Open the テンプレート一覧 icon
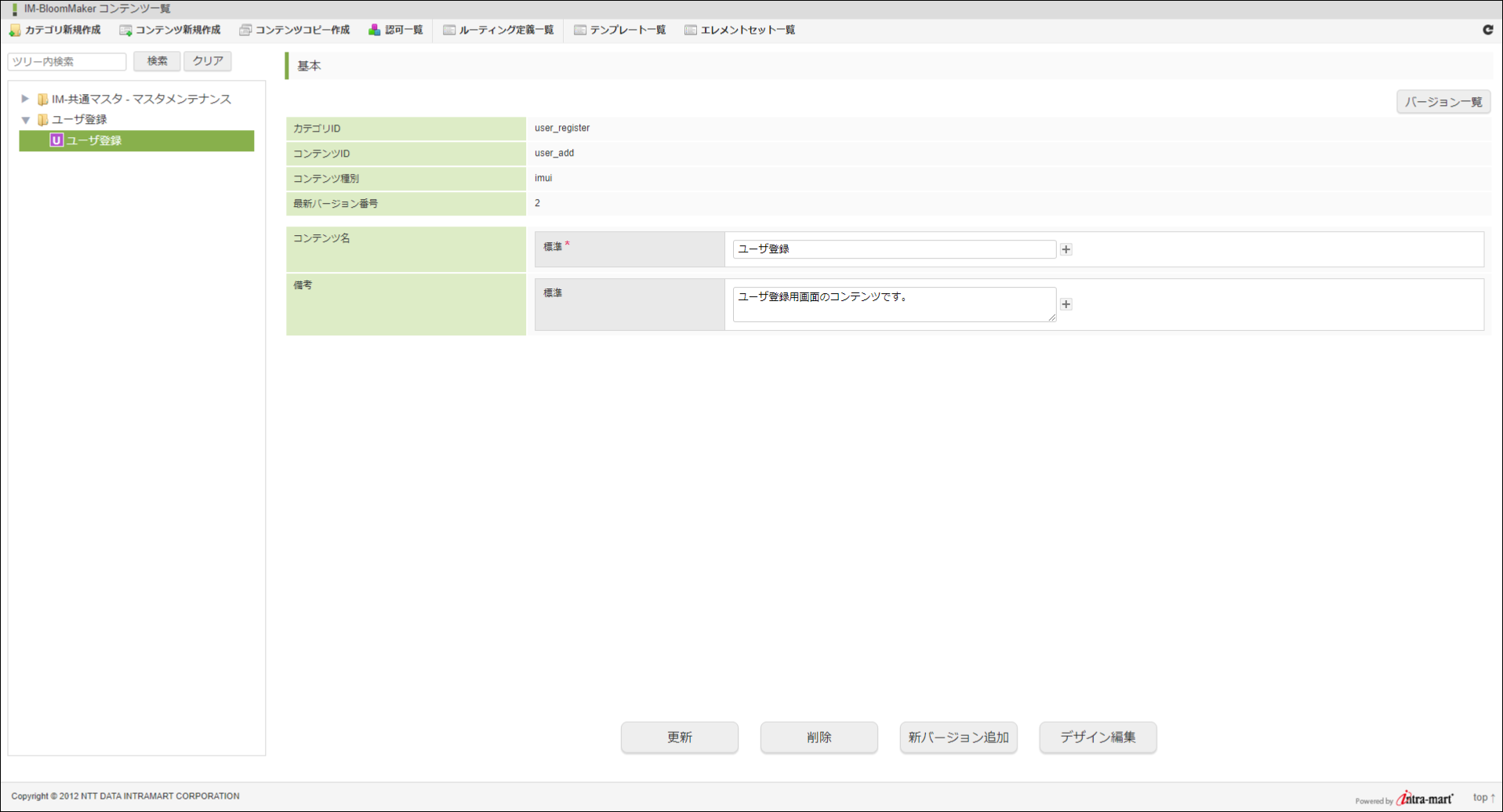Screen dimensions: 1503x812 point(619,30)
